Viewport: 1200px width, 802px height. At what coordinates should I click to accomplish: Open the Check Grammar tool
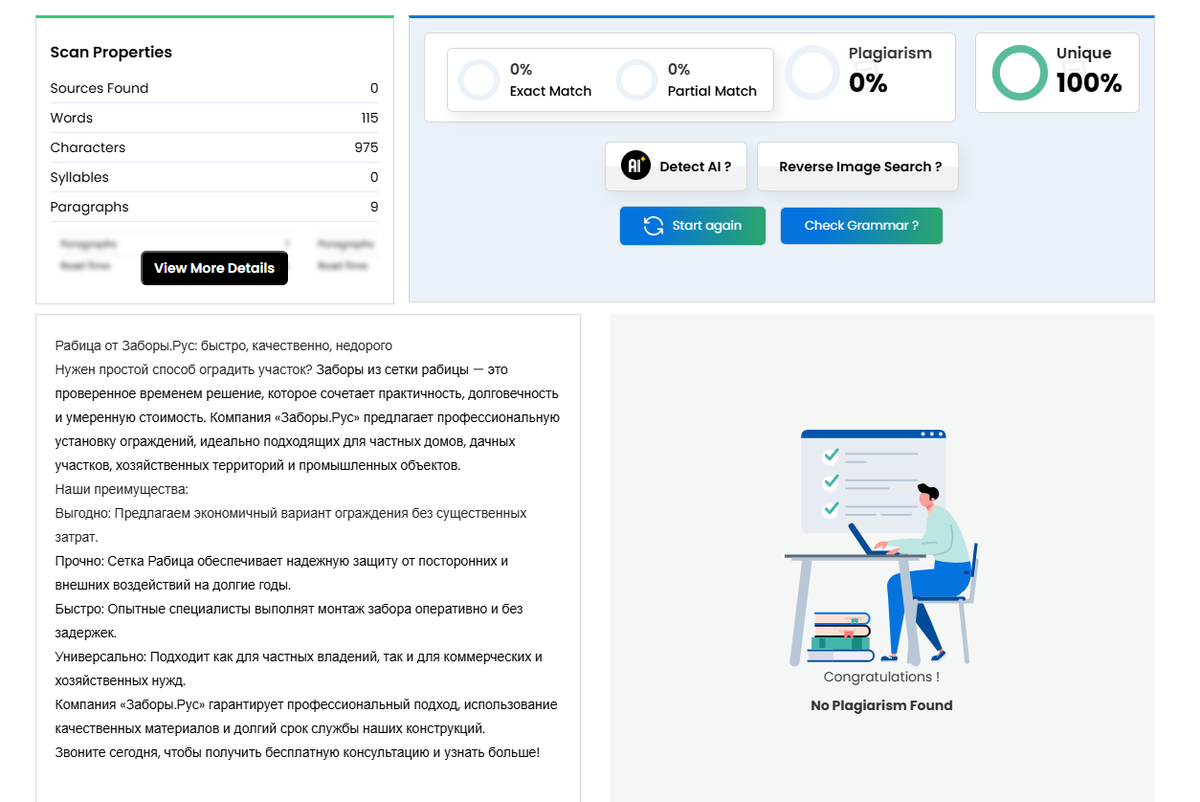[x=861, y=225]
